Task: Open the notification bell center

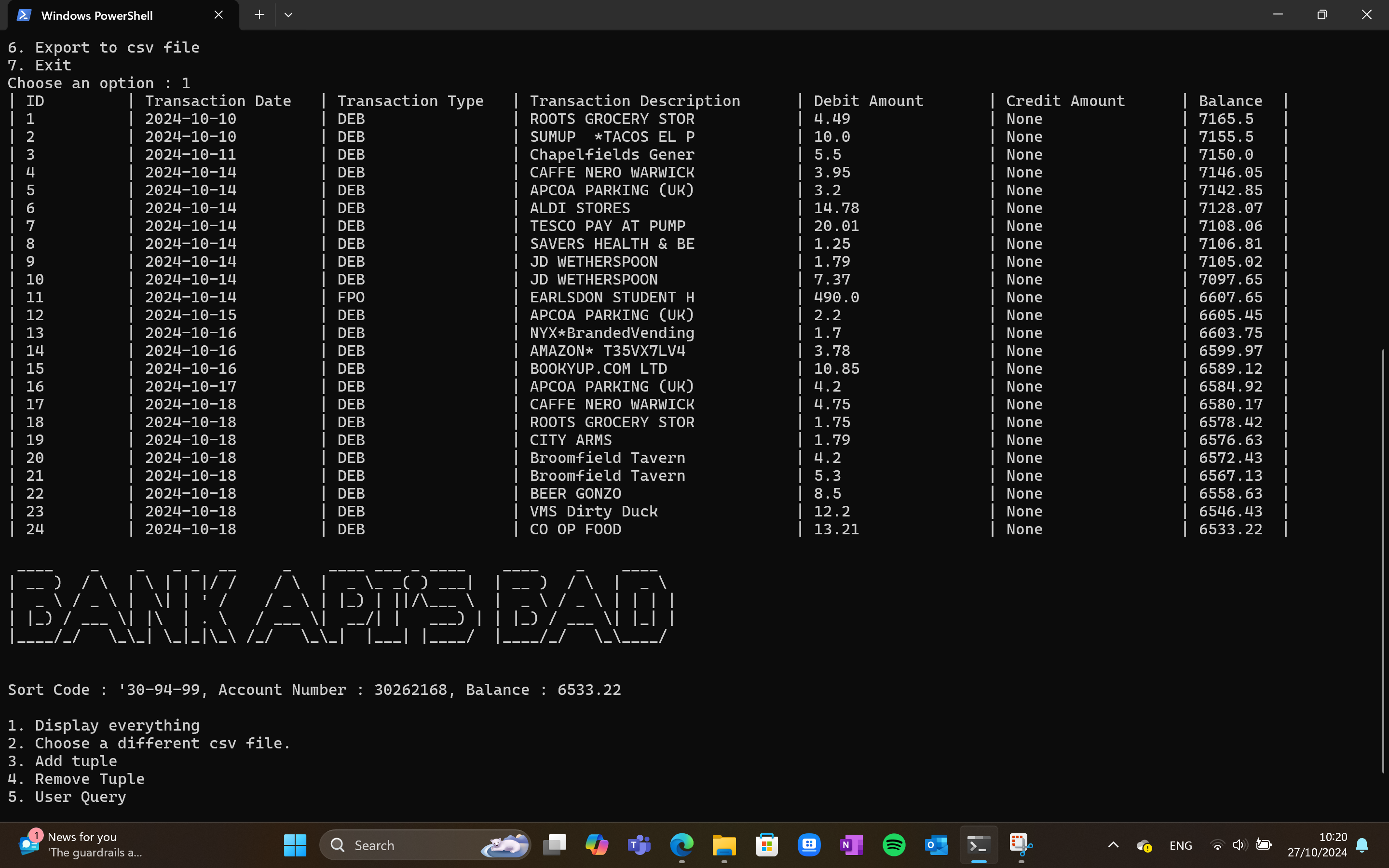Action: pyautogui.click(x=1362, y=845)
